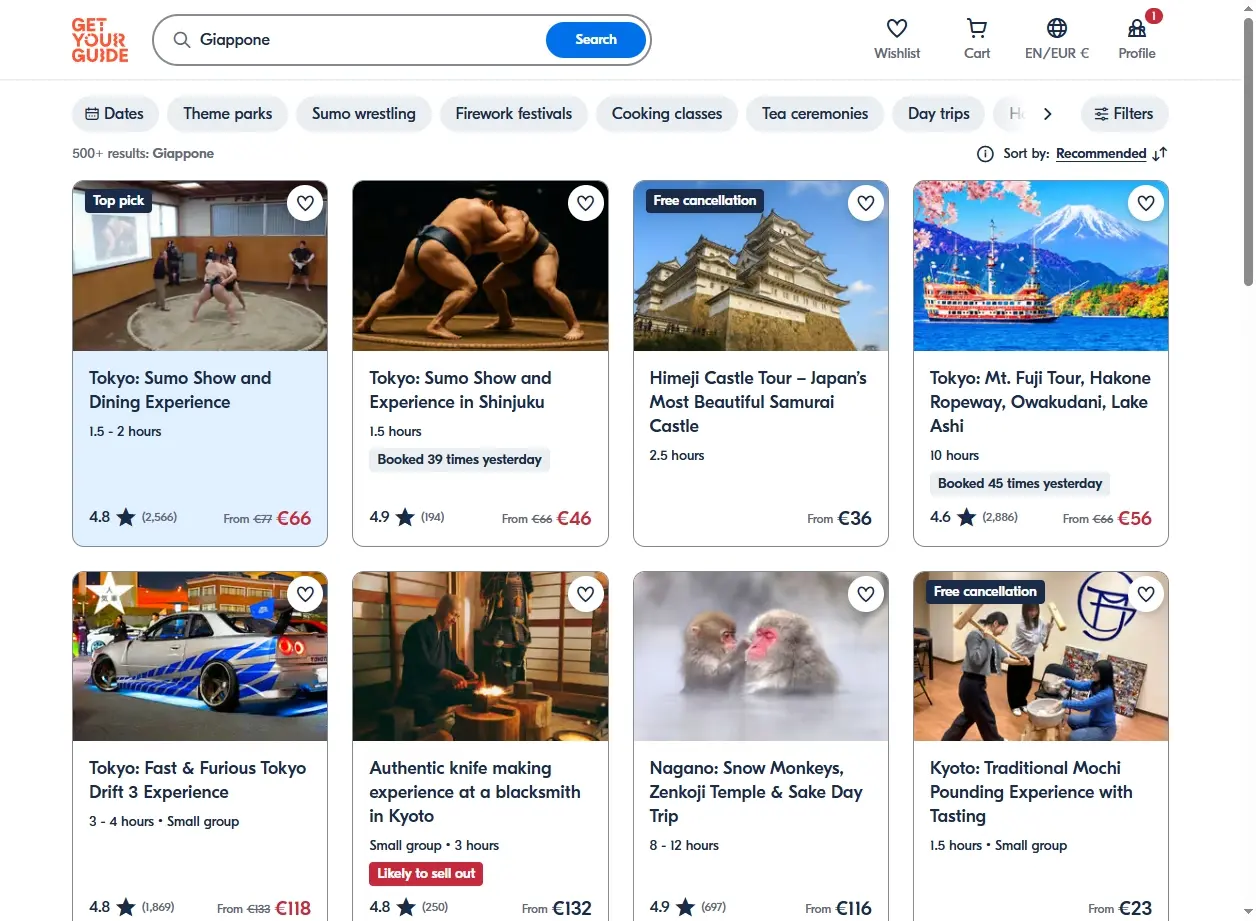Wishlist the Tokyo Sumo Show and Dining card
Image resolution: width=1256 pixels, height=921 pixels.
(306, 204)
